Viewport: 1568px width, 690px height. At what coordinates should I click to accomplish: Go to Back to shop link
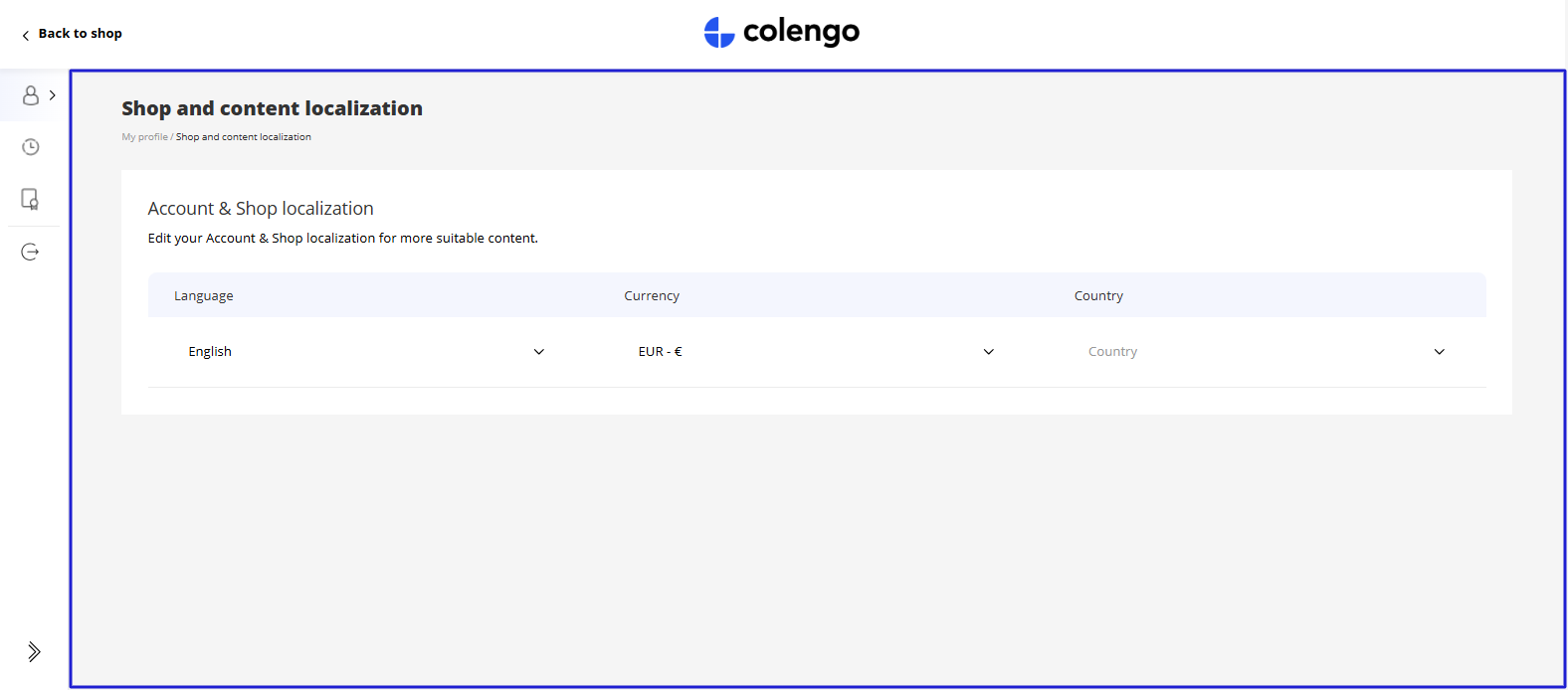coord(80,34)
